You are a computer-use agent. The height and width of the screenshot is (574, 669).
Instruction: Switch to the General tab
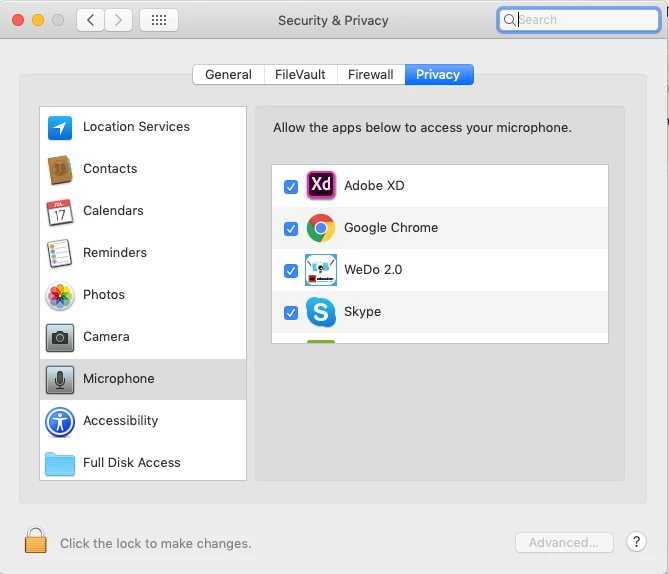coord(228,75)
